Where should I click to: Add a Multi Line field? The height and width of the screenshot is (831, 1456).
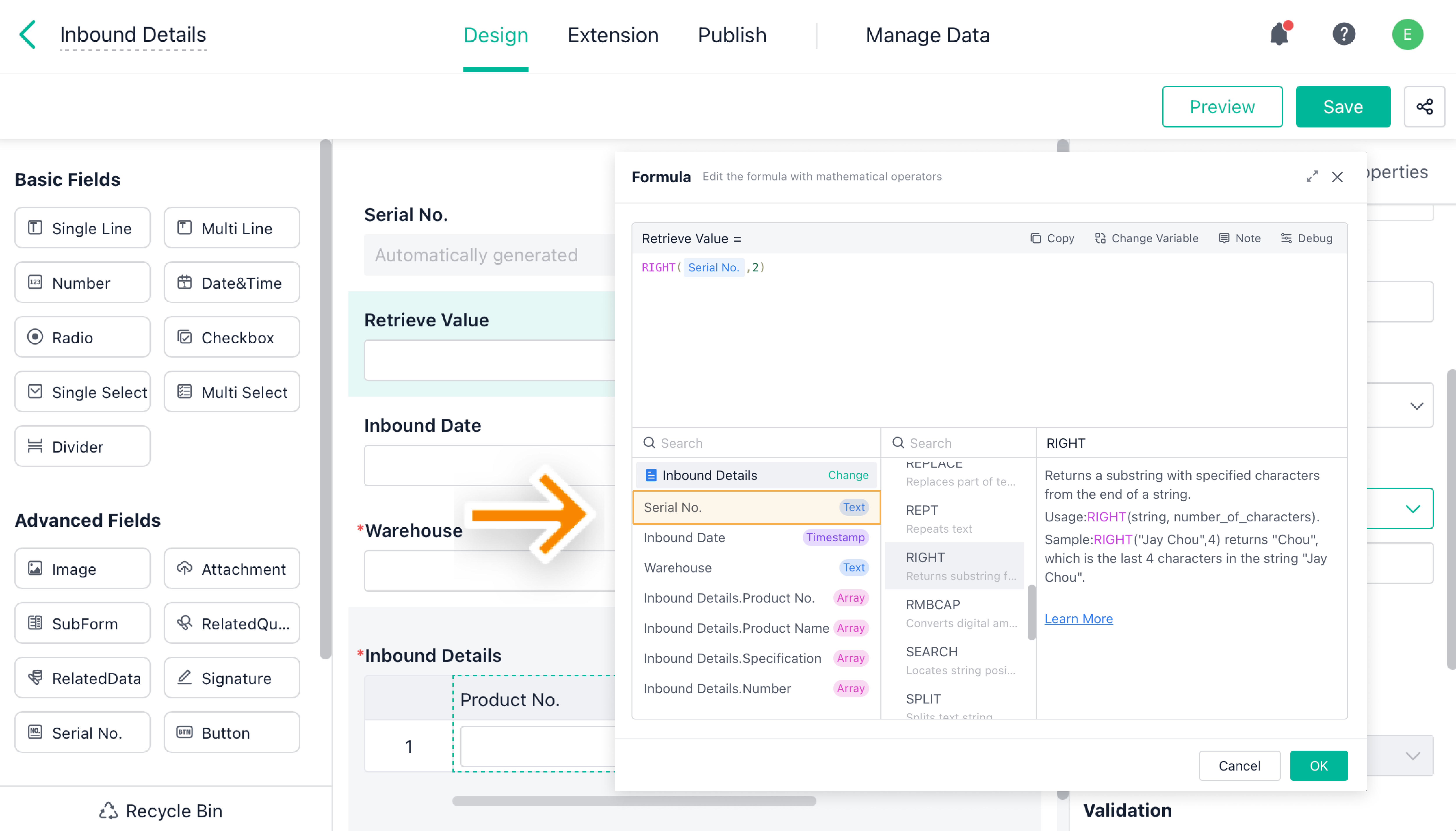click(232, 228)
